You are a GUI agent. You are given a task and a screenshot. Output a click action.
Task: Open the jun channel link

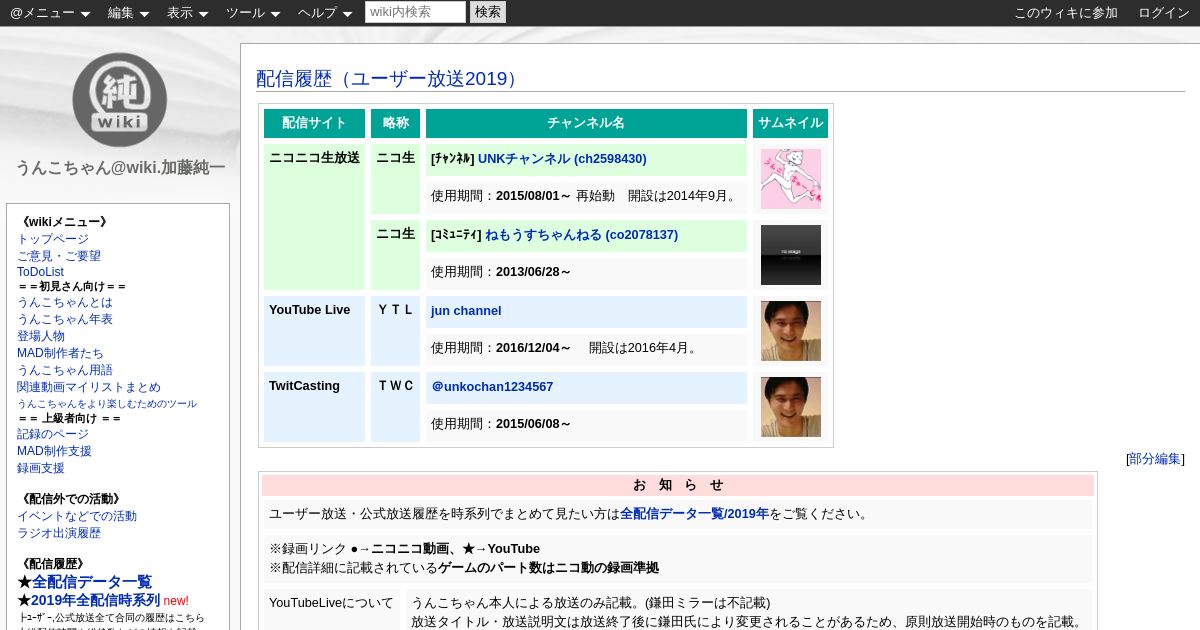466,311
